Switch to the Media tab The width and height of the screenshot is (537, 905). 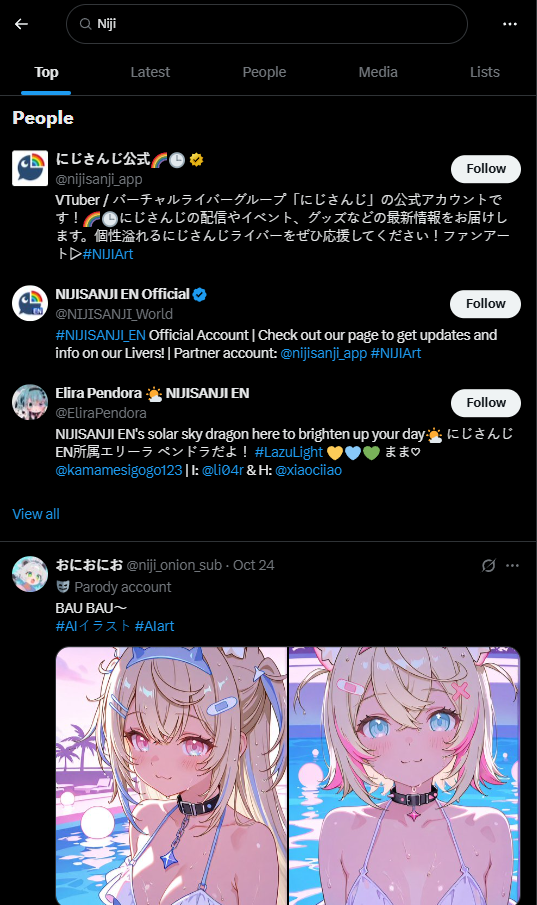click(378, 72)
